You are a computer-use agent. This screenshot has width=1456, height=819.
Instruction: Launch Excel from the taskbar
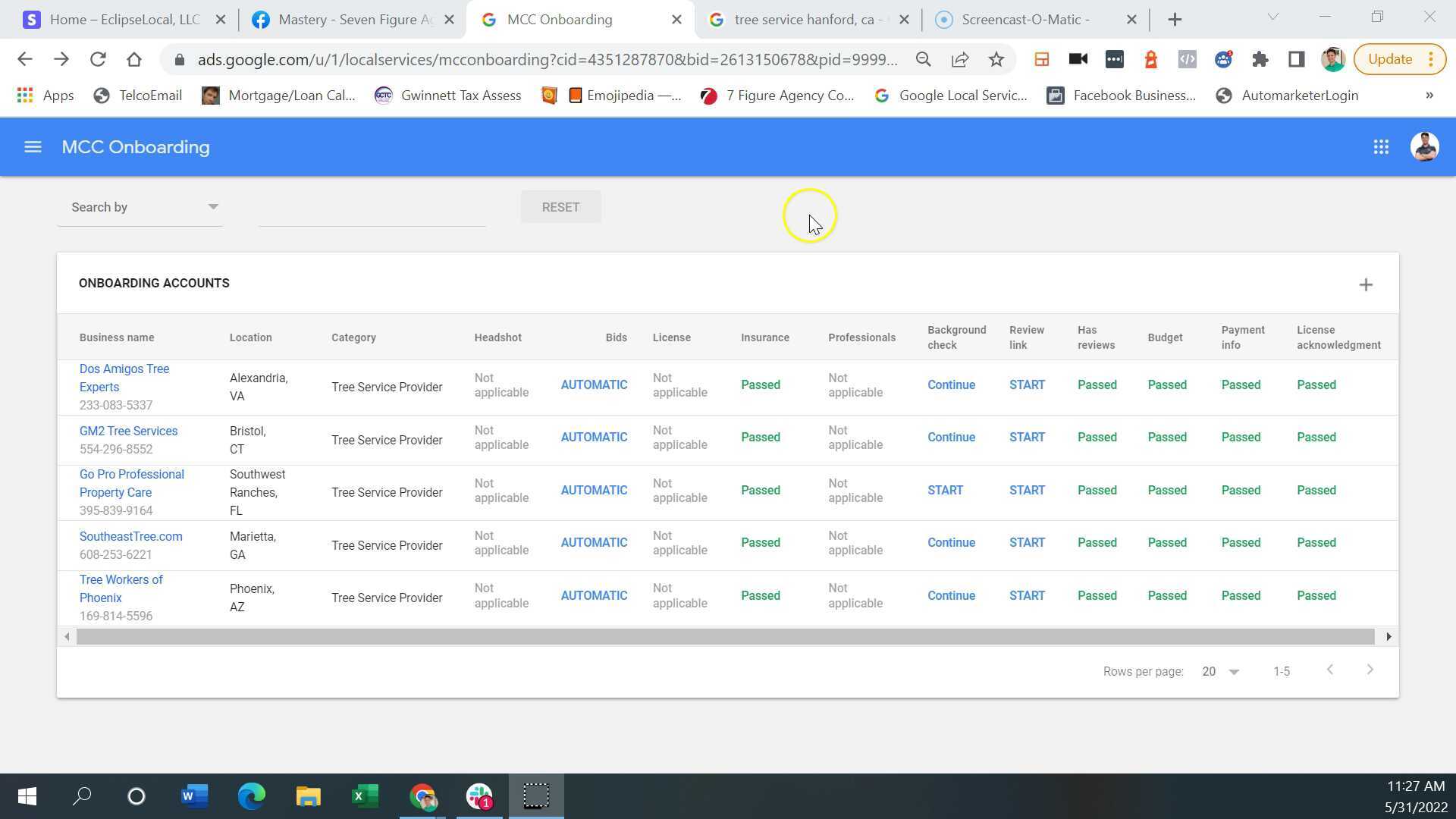click(x=365, y=796)
